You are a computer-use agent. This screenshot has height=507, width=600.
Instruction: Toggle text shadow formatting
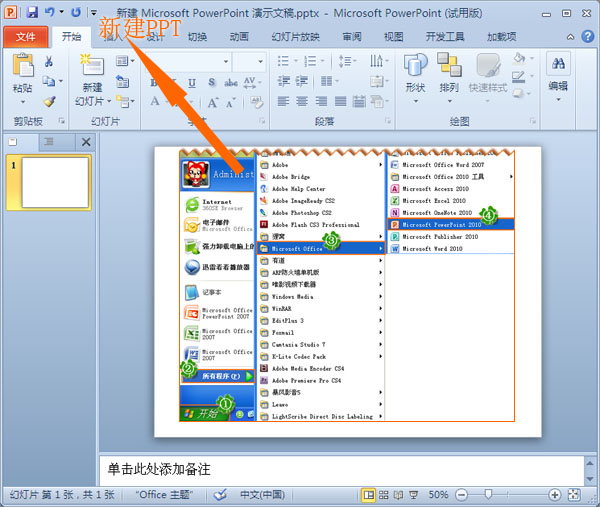pos(212,82)
